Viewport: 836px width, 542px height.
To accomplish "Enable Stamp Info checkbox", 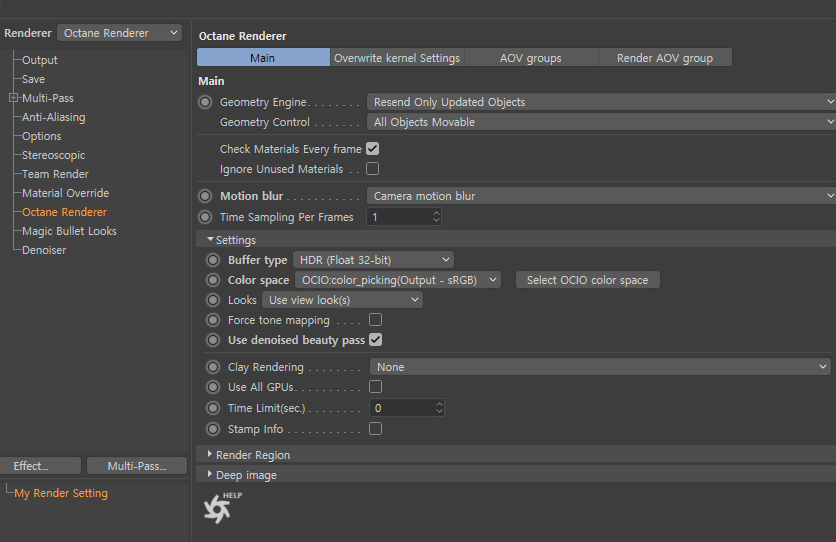I will (x=375, y=428).
